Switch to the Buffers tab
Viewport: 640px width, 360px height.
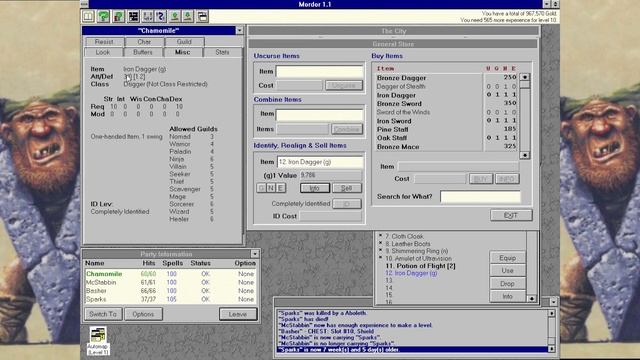point(143,52)
